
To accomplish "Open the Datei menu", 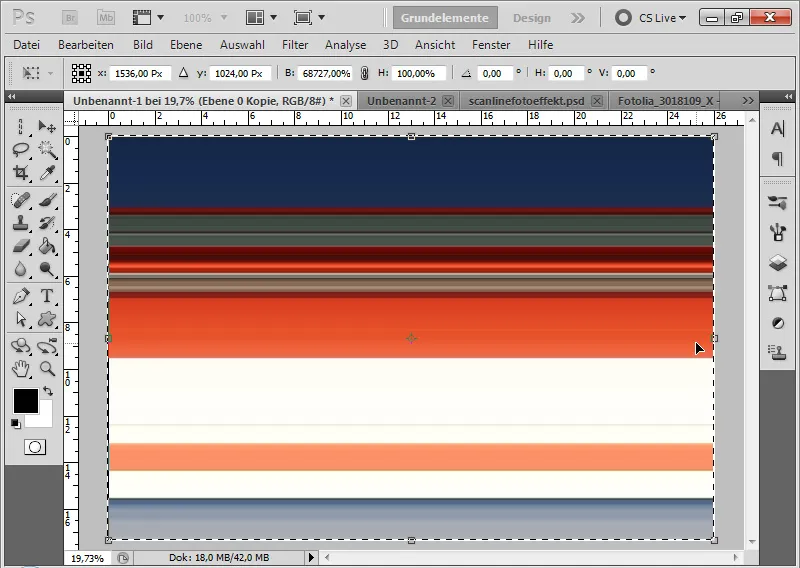I will tap(27, 45).
